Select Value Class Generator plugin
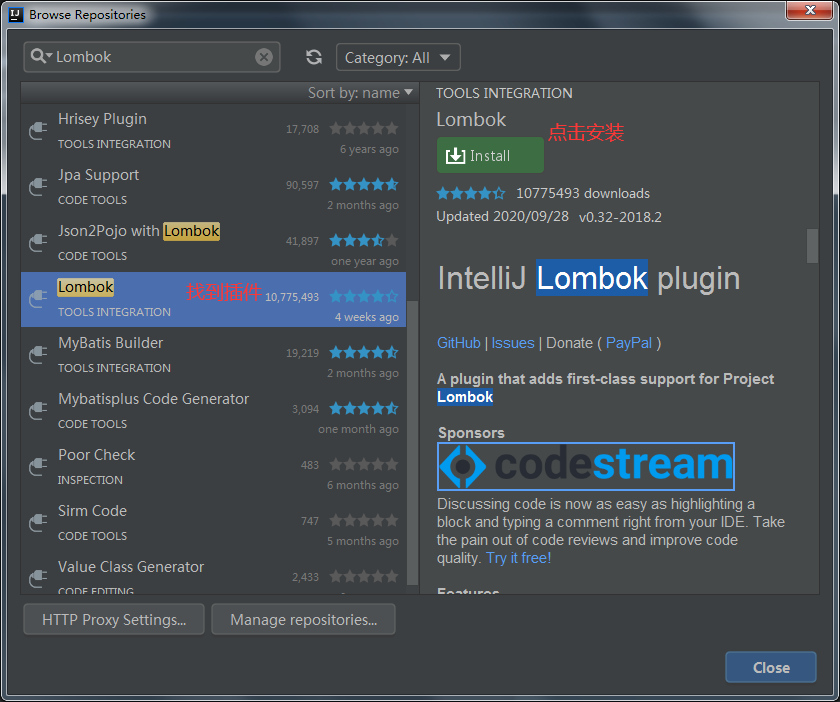This screenshot has height=702, width=840. click(213, 573)
